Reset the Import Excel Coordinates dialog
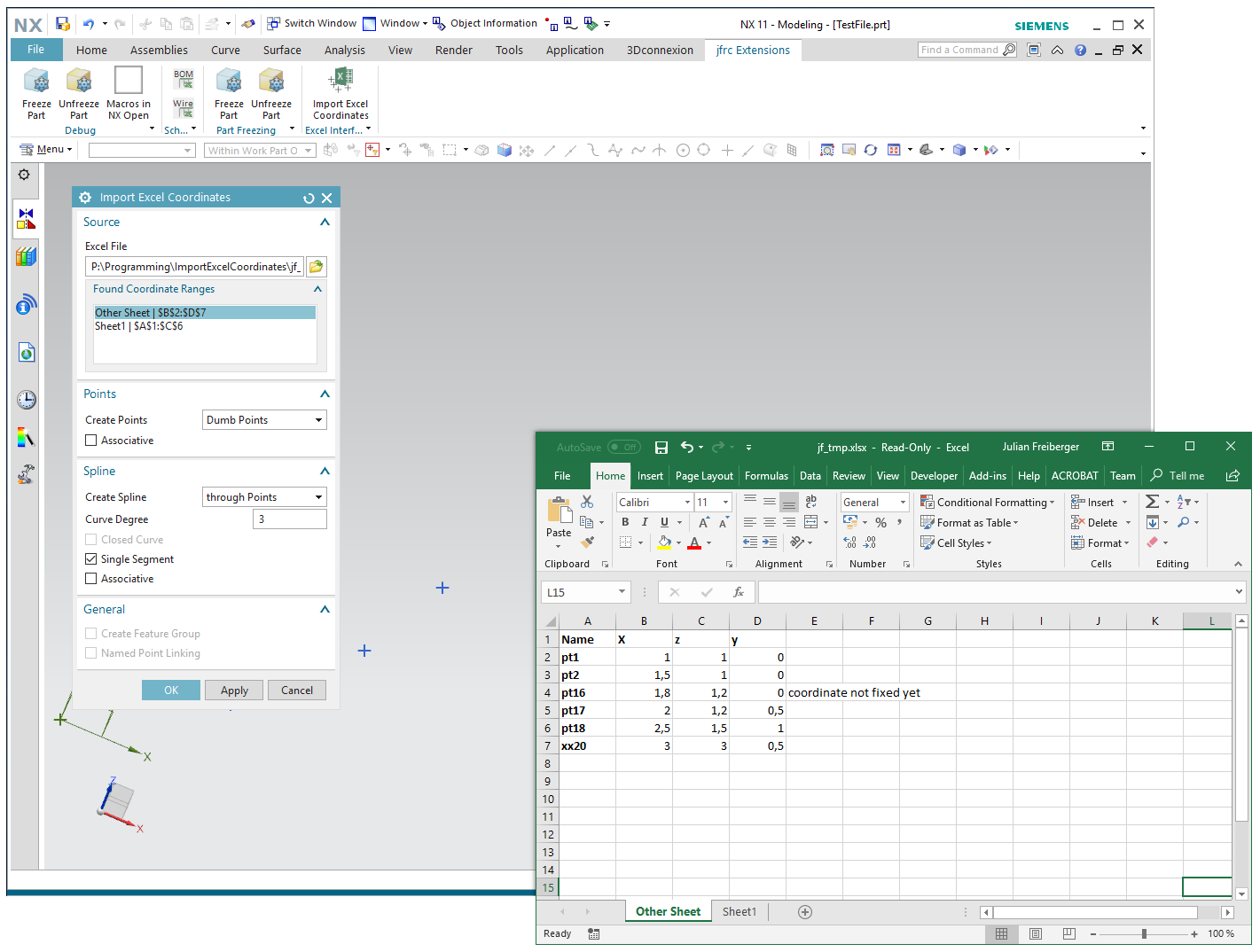The height and width of the screenshot is (952, 1260). coord(309,198)
